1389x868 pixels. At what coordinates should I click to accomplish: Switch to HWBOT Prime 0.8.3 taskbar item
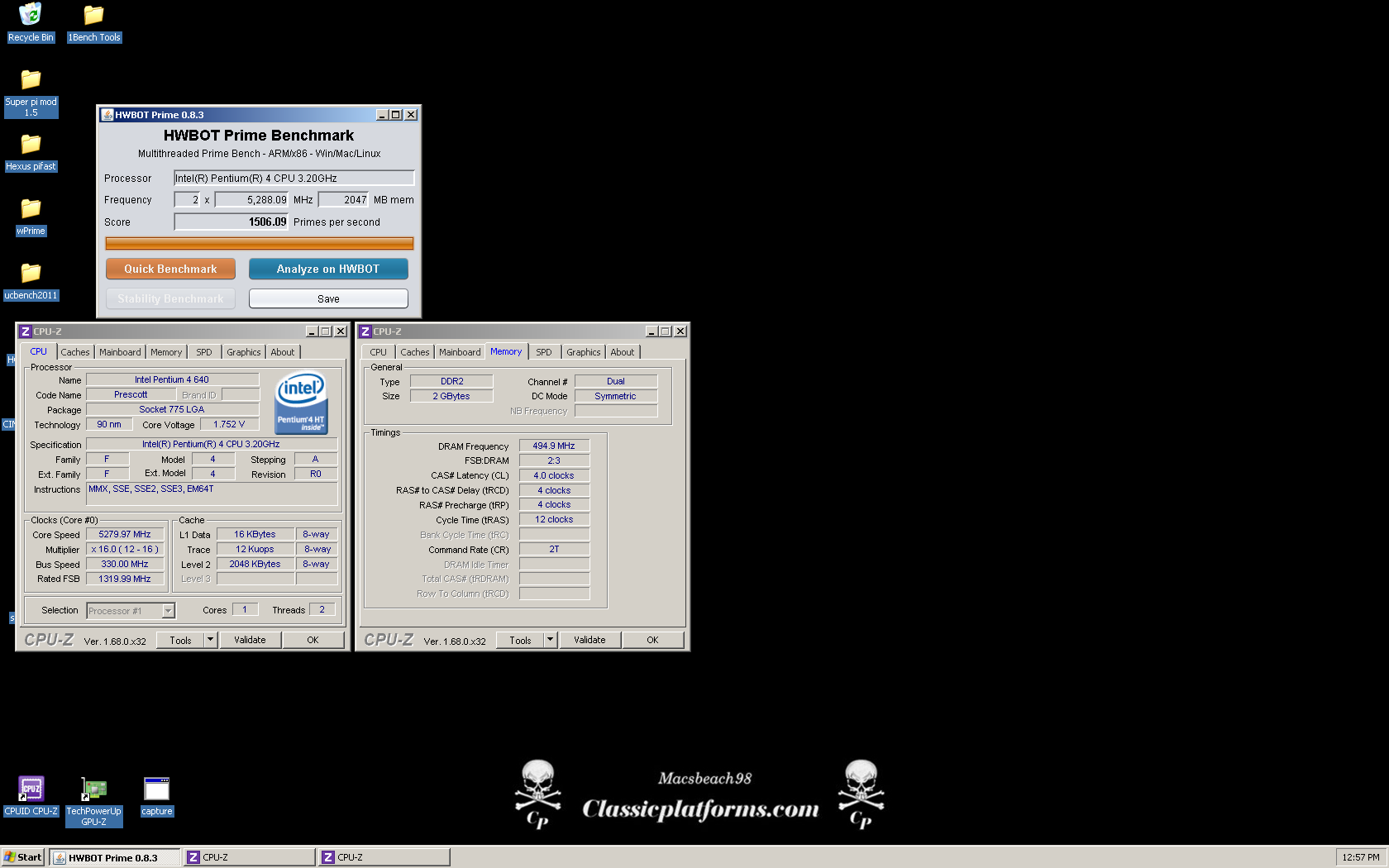tap(114, 857)
